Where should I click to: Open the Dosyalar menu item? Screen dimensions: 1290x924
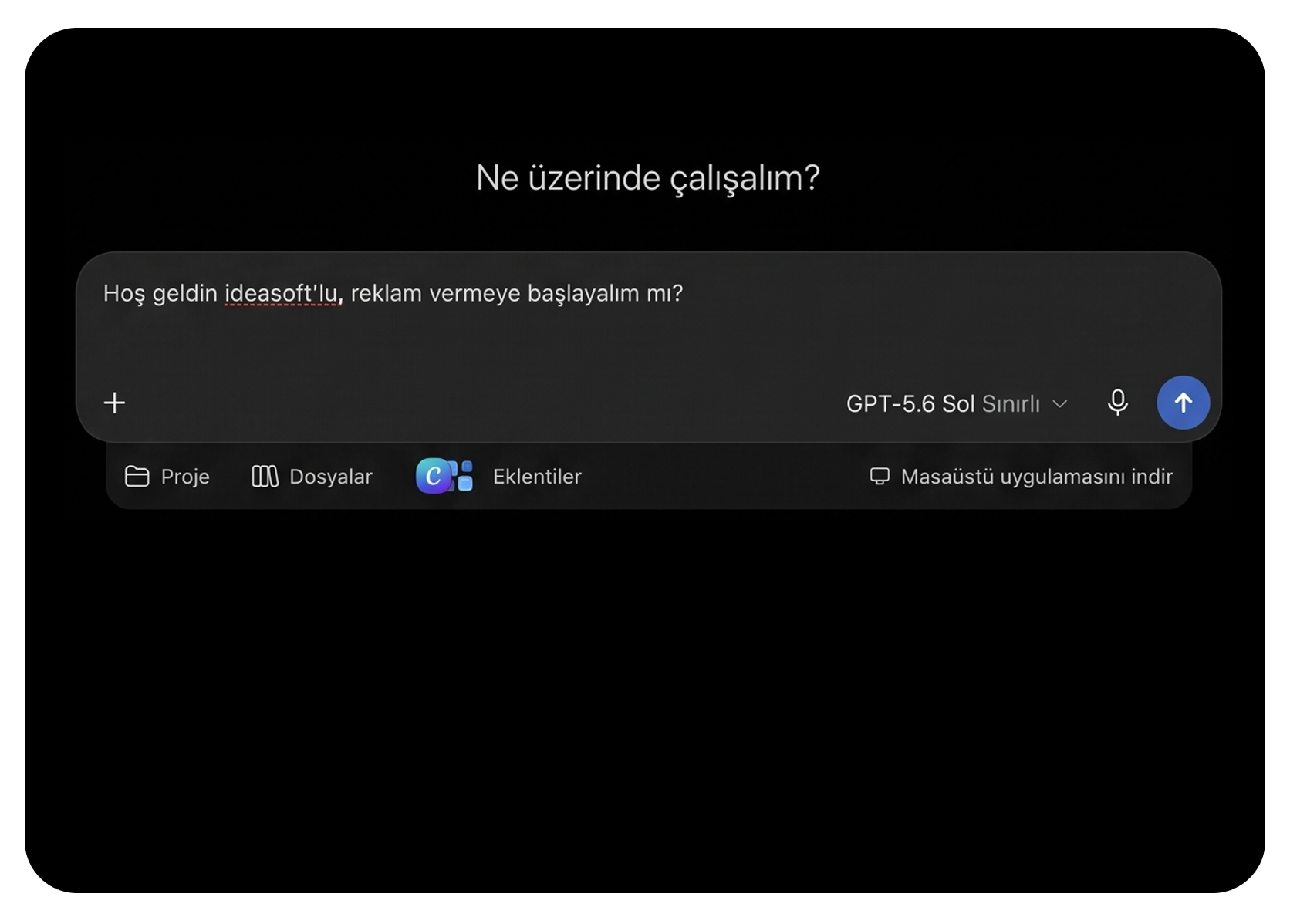(312, 477)
